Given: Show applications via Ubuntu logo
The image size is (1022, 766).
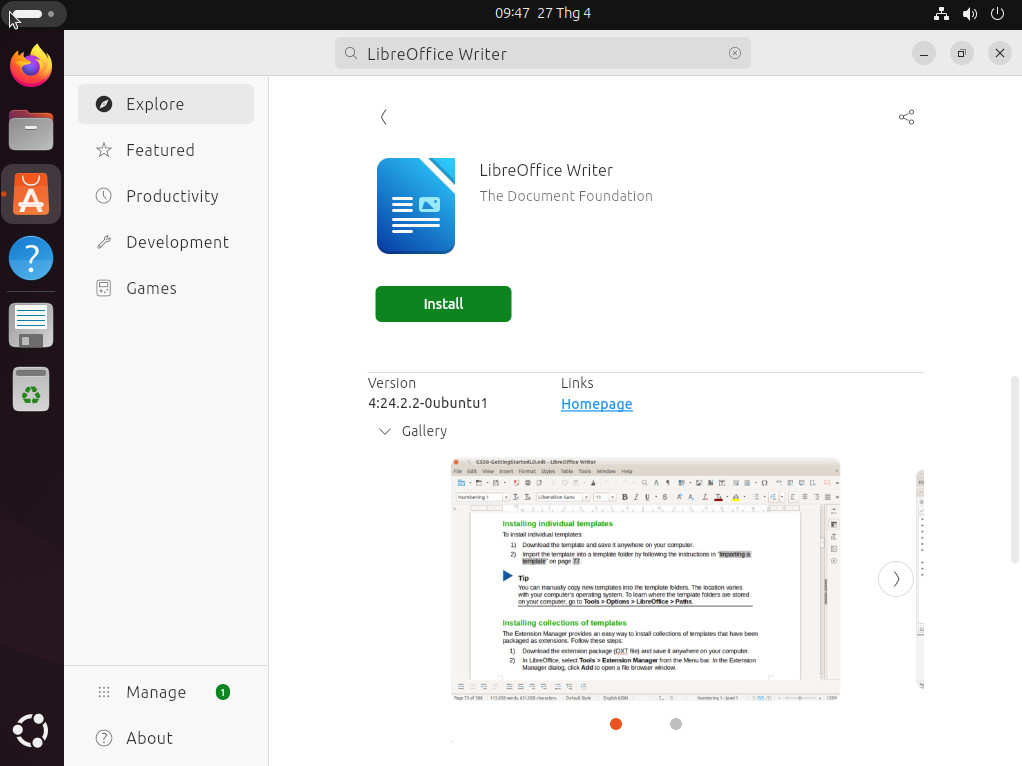Looking at the screenshot, I should [31, 730].
